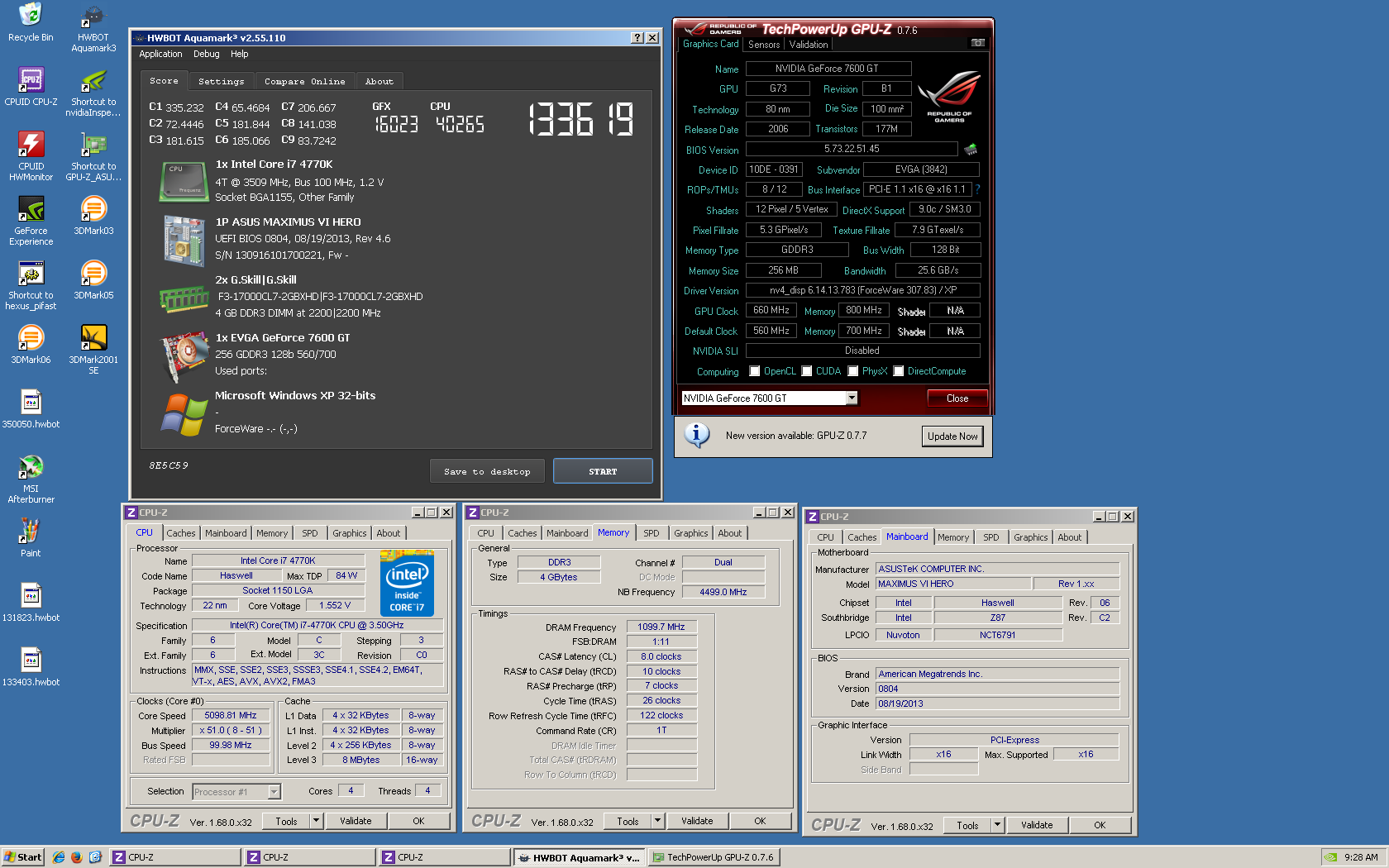
Task: Open Caches tab in first CPU-Z window
Action: [x=181, y=533]
